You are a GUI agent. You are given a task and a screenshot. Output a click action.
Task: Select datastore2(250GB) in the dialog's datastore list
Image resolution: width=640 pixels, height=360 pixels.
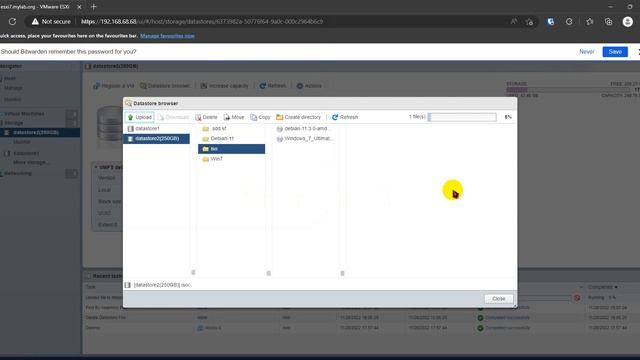click(156, 139)
